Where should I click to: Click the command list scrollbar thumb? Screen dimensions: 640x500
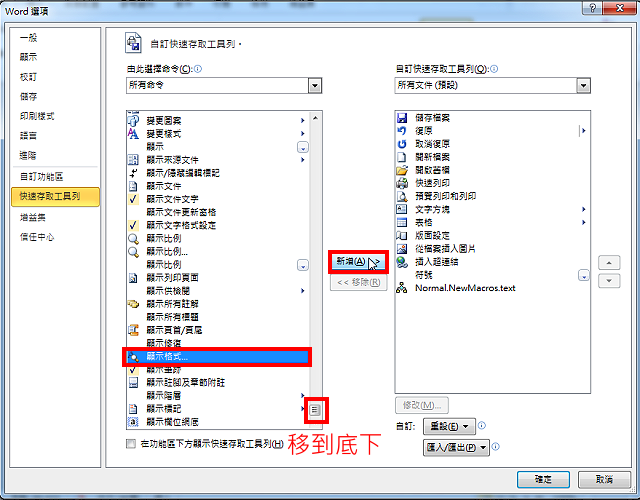point(315,409)
